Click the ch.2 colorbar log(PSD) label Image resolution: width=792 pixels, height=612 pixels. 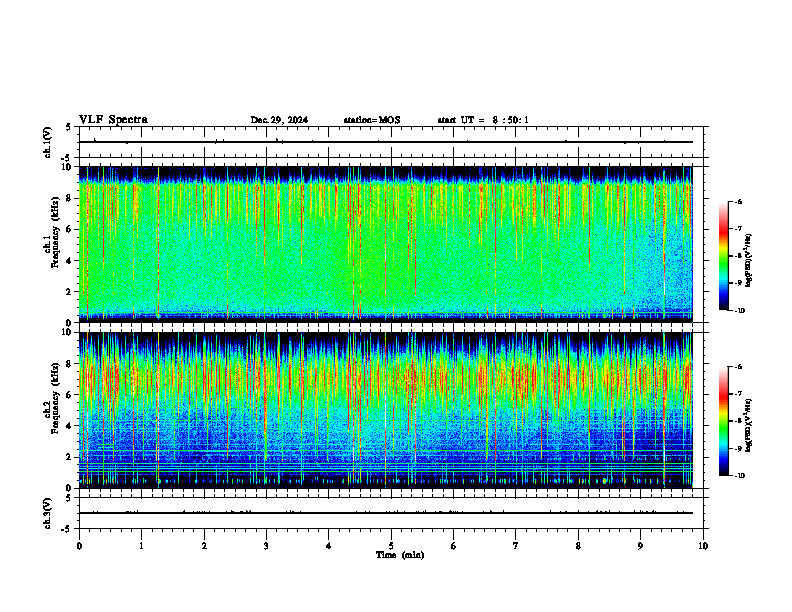(x=749, y=426)
